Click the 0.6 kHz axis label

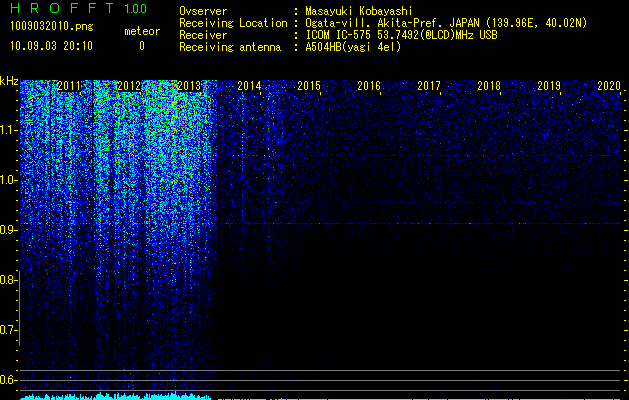pos(7,380)
